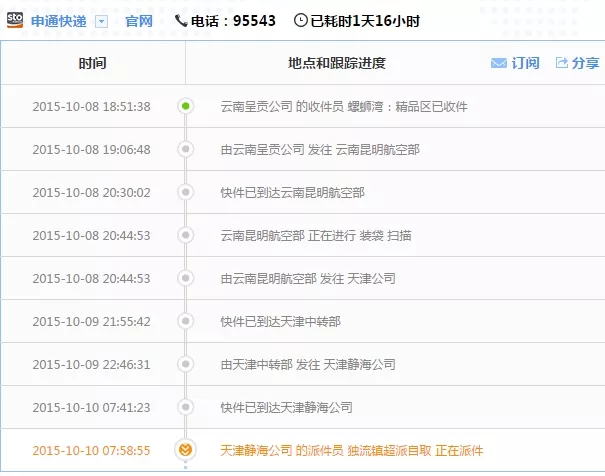Select the phone number 95543
605x476 pixels.
(254, 21)
